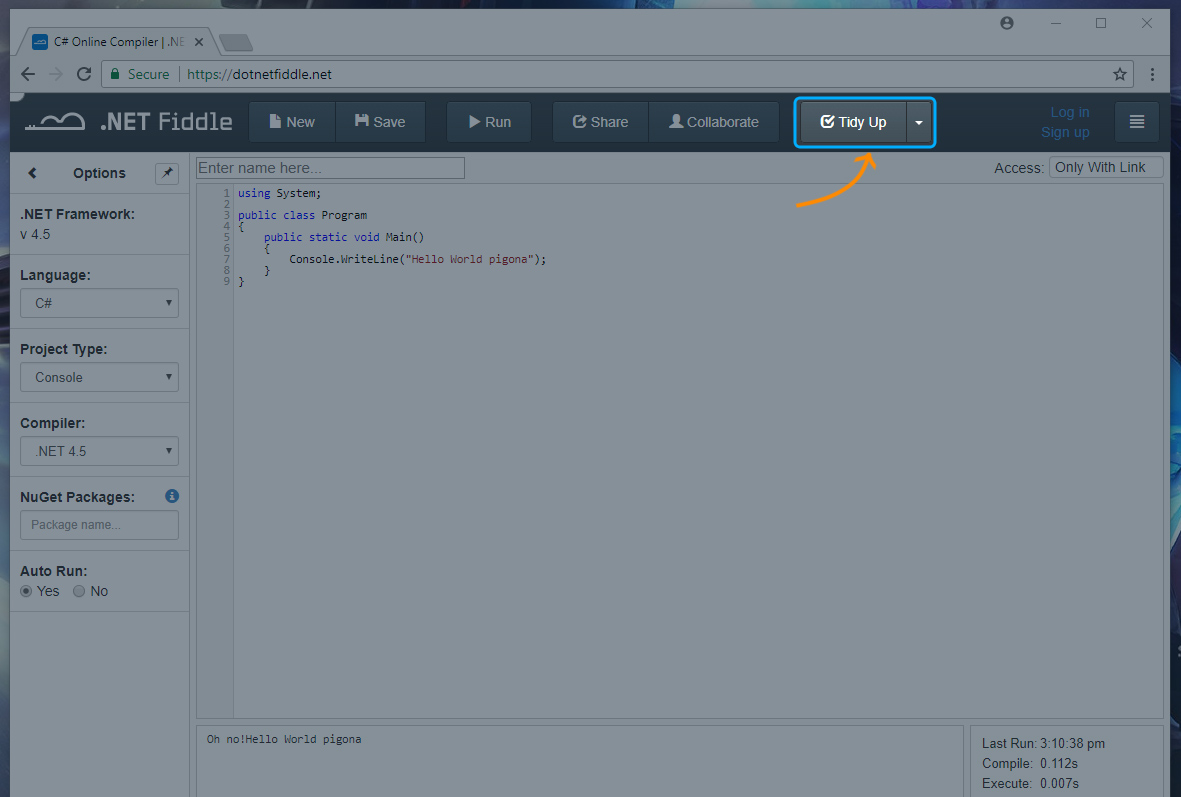
Task: Follow the Log in link
Action: [x=1069, y=112]
